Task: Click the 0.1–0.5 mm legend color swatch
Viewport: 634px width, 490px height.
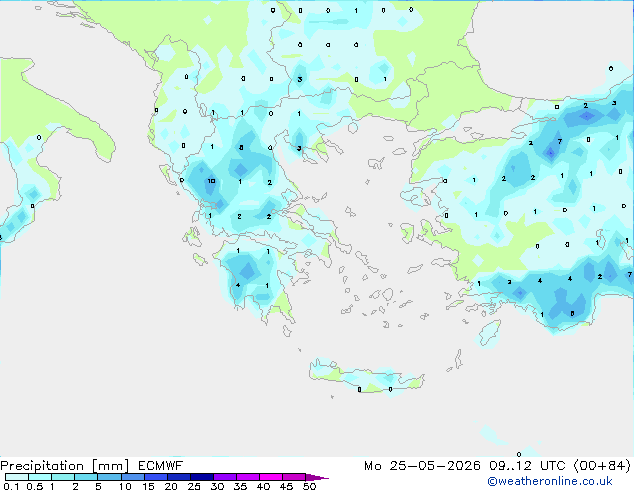Action: [x=17, y=477]
